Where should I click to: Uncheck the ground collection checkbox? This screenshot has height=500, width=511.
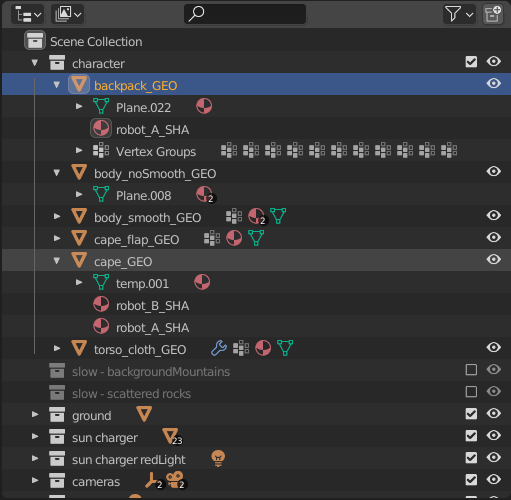[x=471, y=414]
